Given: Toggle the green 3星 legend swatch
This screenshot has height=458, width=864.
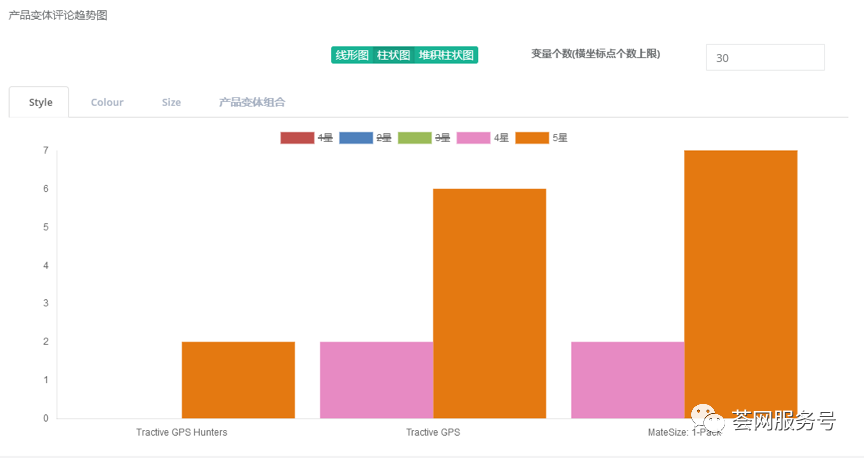Looking at the screenshot, I should [414, 138].
